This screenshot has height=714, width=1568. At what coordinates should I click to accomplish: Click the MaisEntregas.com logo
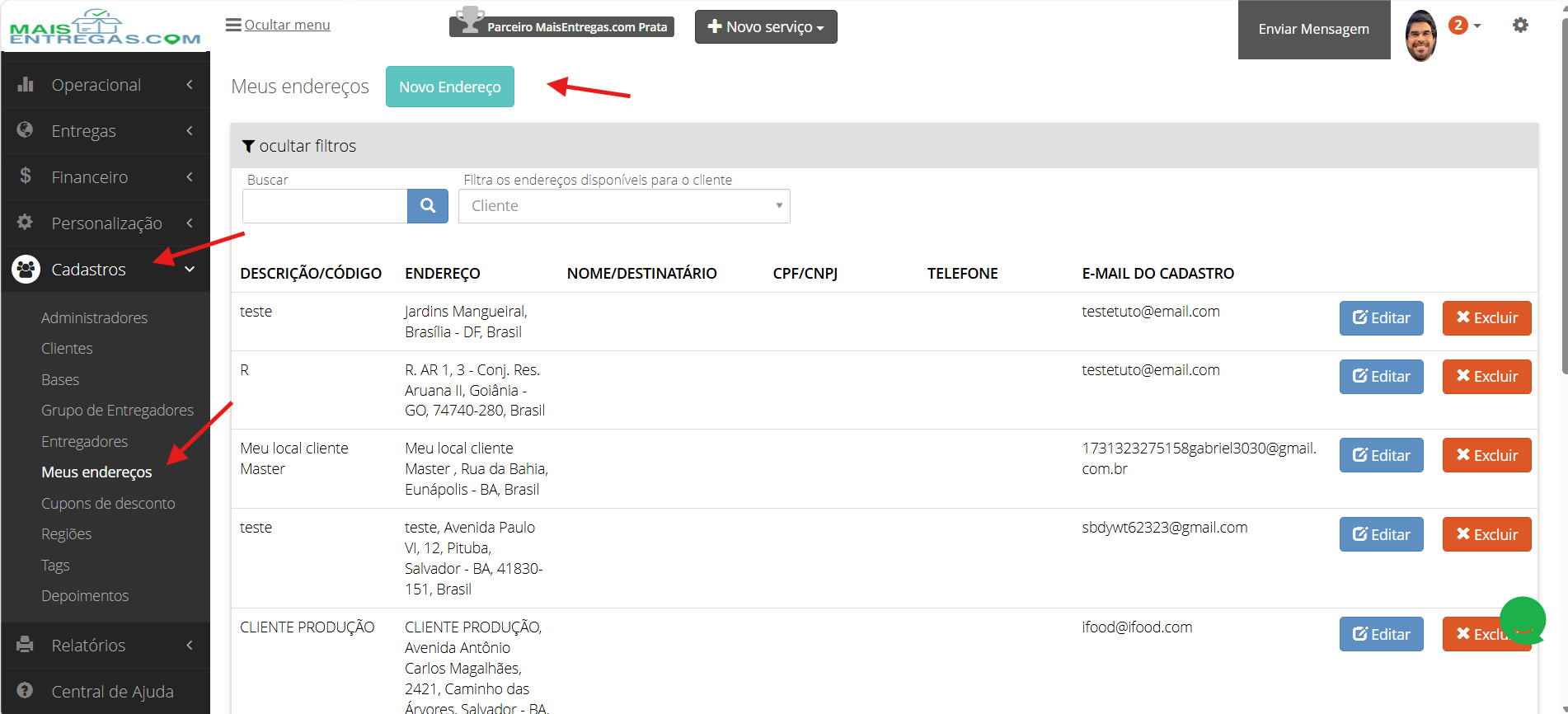pos(105,27)
